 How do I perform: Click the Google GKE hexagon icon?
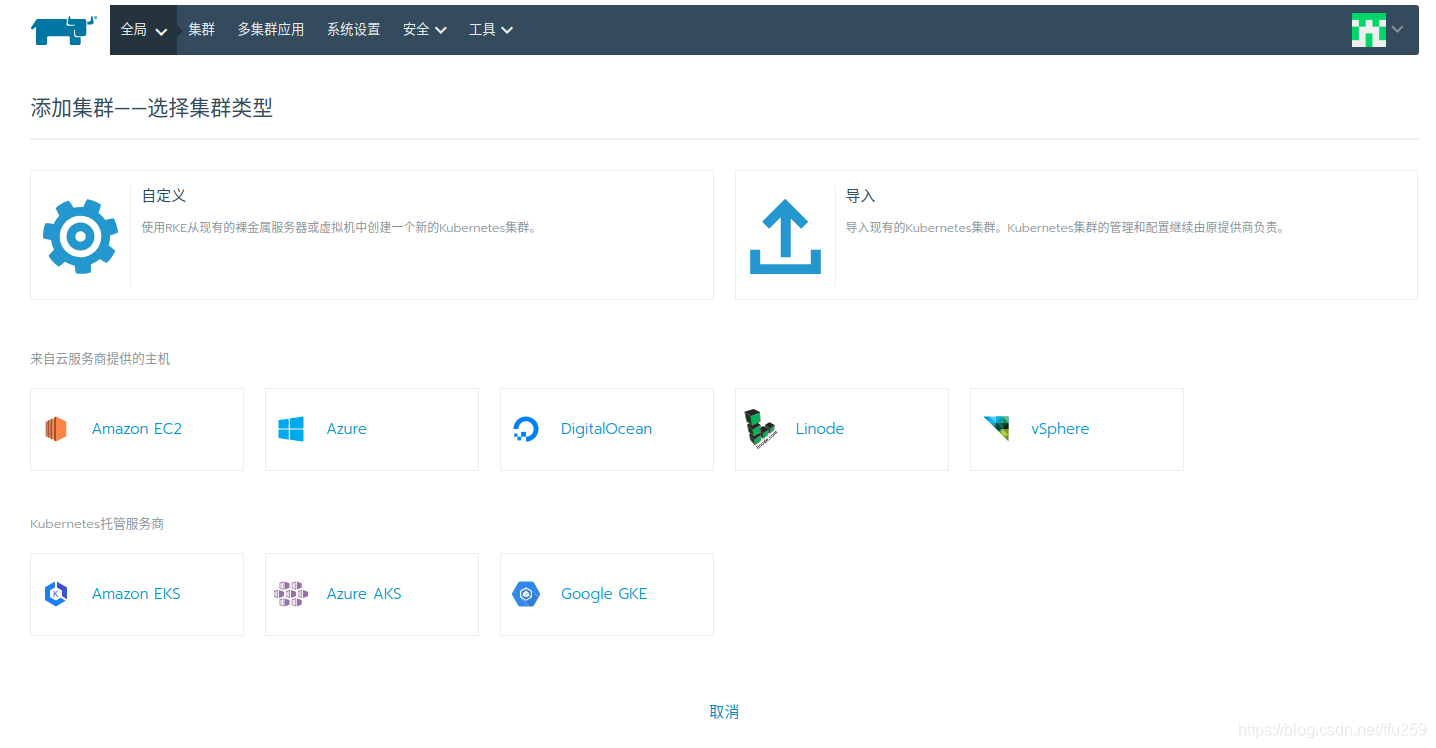[526, 594]
